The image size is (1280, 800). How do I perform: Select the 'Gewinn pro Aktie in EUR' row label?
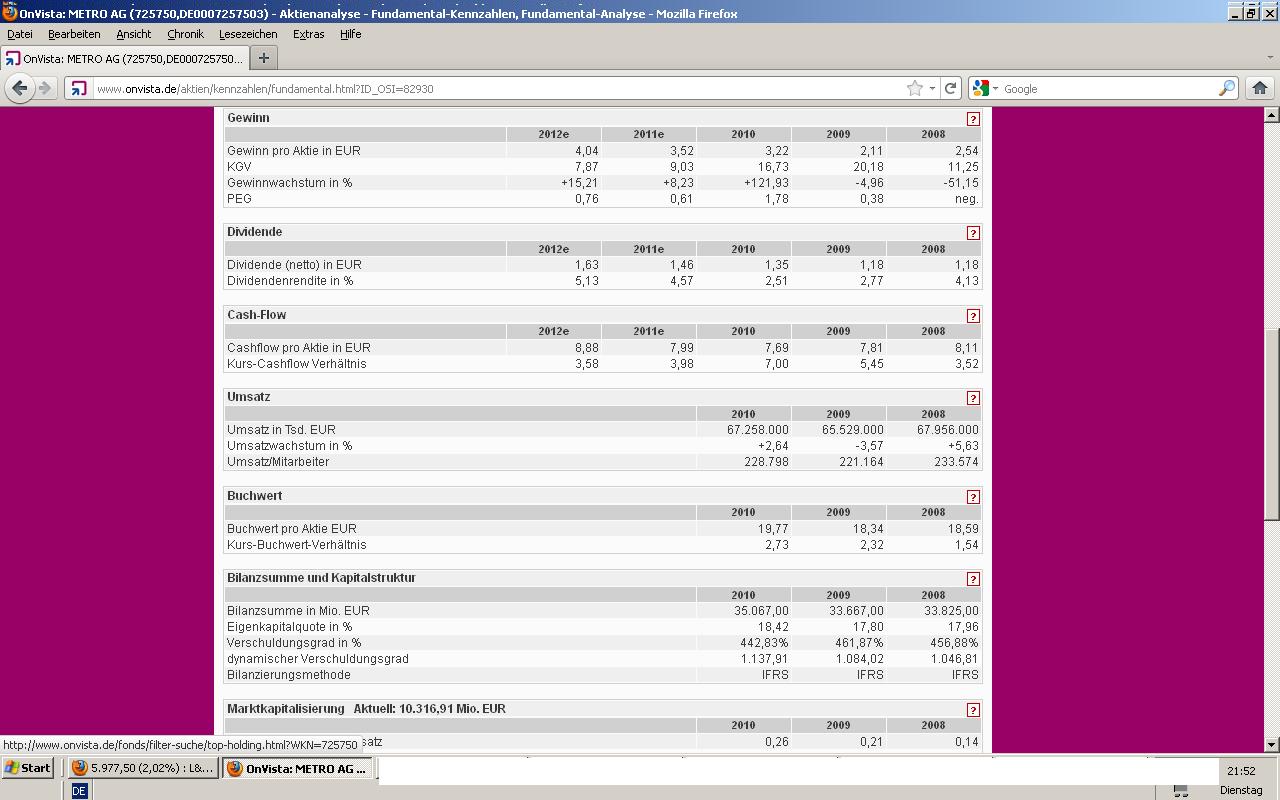[294, 151]
